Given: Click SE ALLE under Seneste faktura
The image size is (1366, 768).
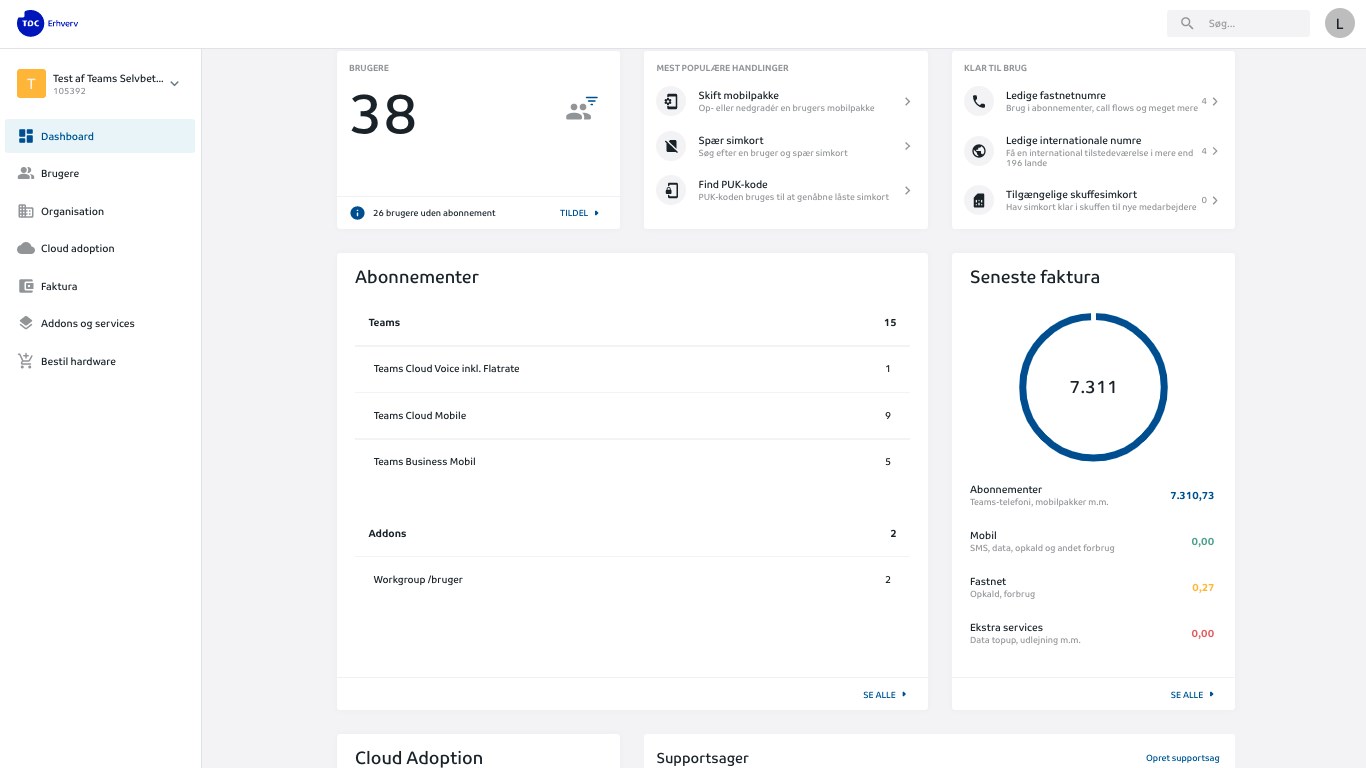Looking at the screenshot, I should pos(1192,695).
